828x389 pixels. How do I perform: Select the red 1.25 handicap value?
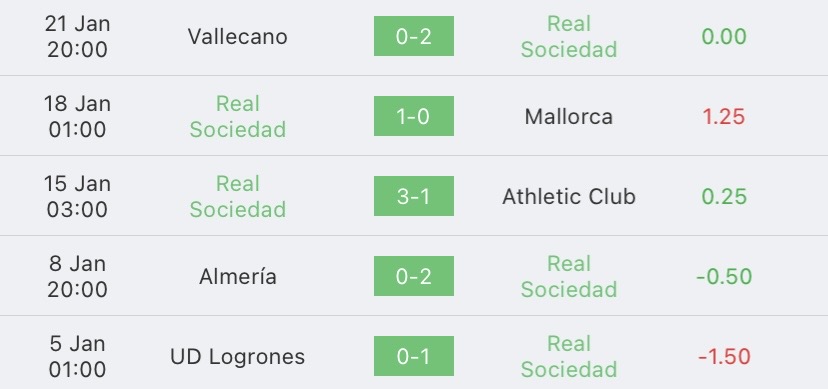click(x=724, y=117)
